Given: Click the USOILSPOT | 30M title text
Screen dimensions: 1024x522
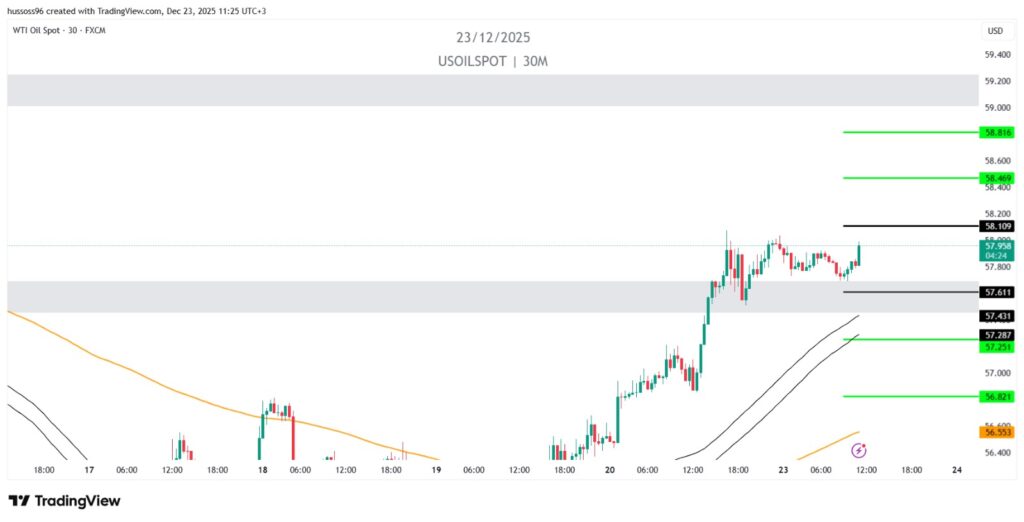Looking at the screenshot, I should (493, 61).
